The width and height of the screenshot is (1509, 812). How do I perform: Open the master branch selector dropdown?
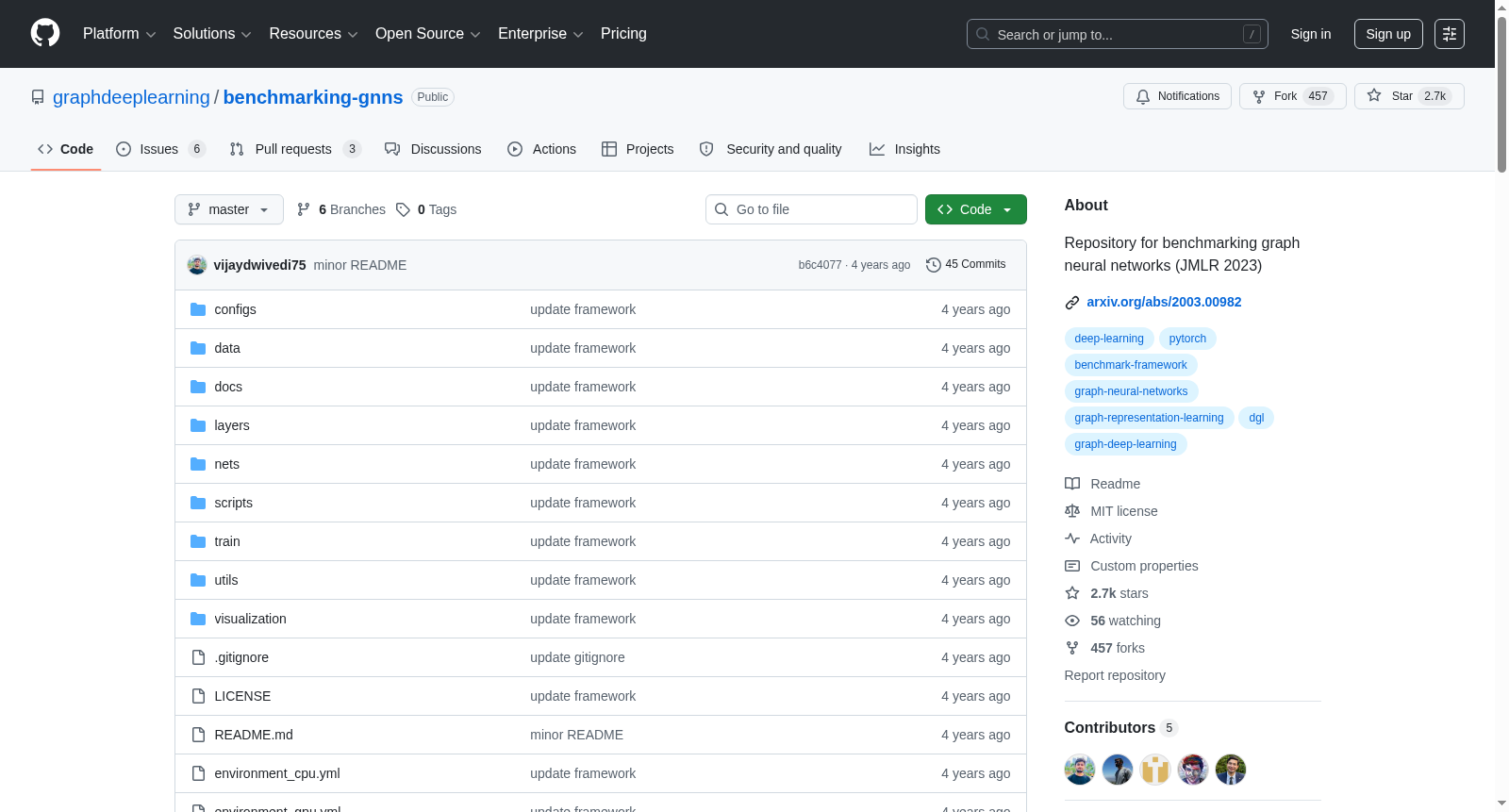(x=229, y=209)
